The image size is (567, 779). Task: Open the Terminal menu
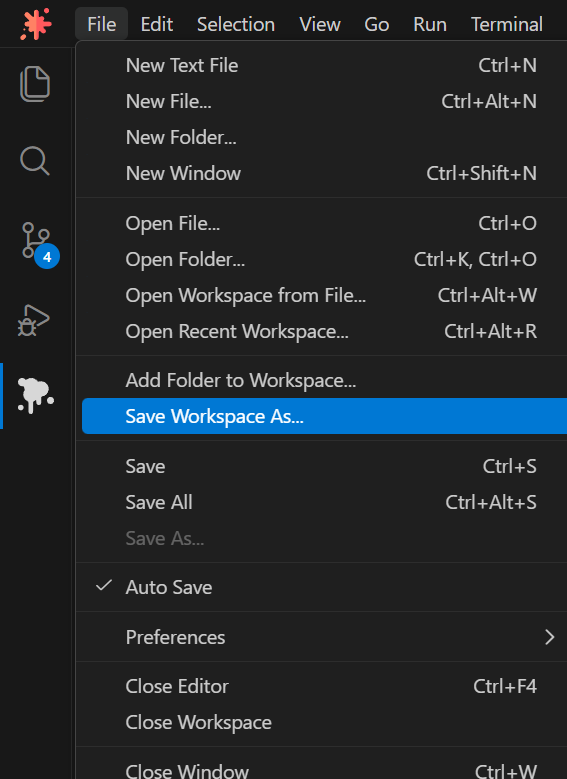[506, 24]
